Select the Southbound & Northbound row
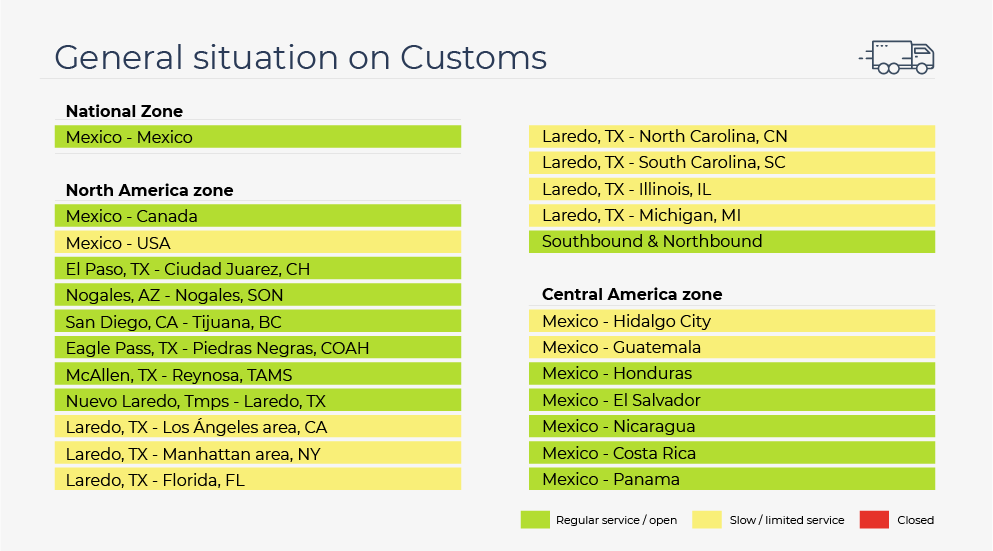 coord(732,241)
